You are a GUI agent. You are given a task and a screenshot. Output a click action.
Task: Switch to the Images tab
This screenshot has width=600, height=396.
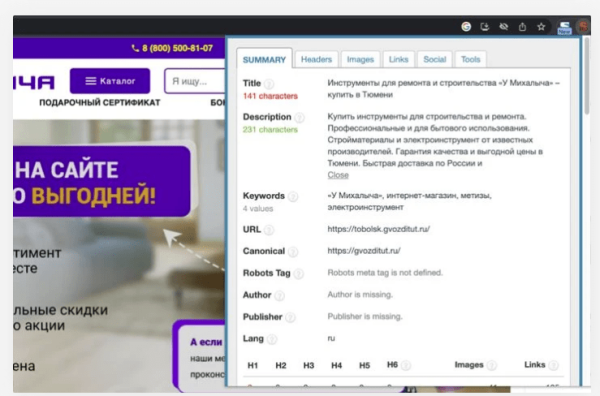[x=360, y=59]
